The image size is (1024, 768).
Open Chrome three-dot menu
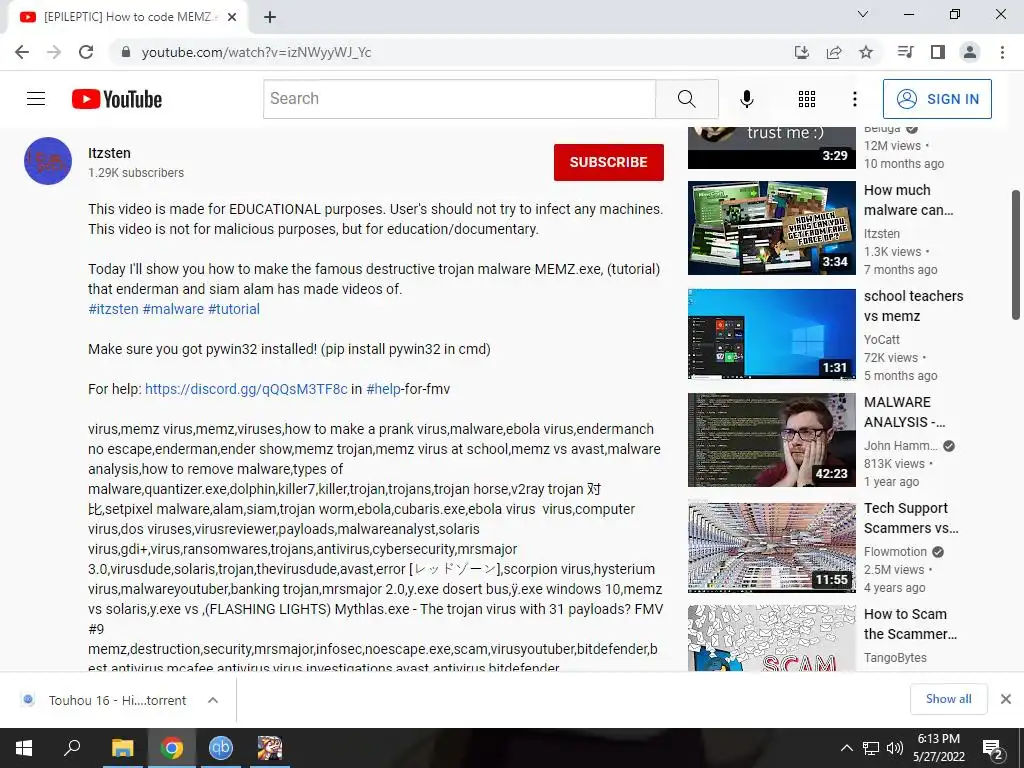click(x=1002, y=52)
